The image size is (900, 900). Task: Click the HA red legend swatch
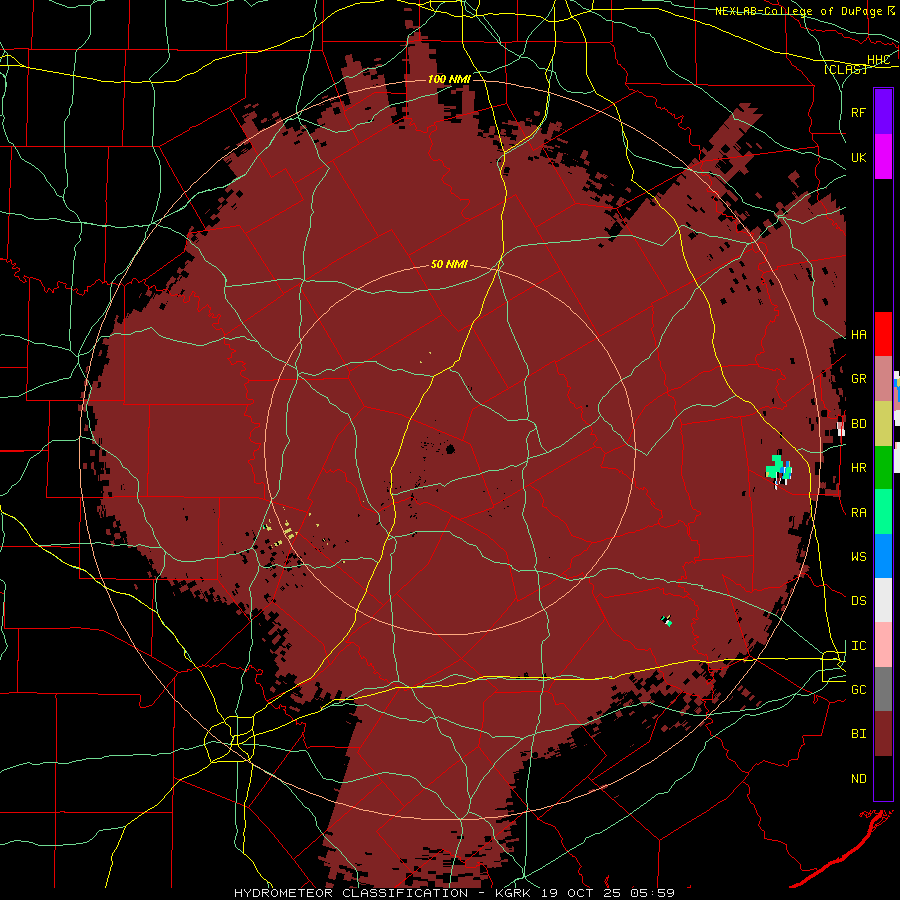pyautogui.click(x=883, y=334)
